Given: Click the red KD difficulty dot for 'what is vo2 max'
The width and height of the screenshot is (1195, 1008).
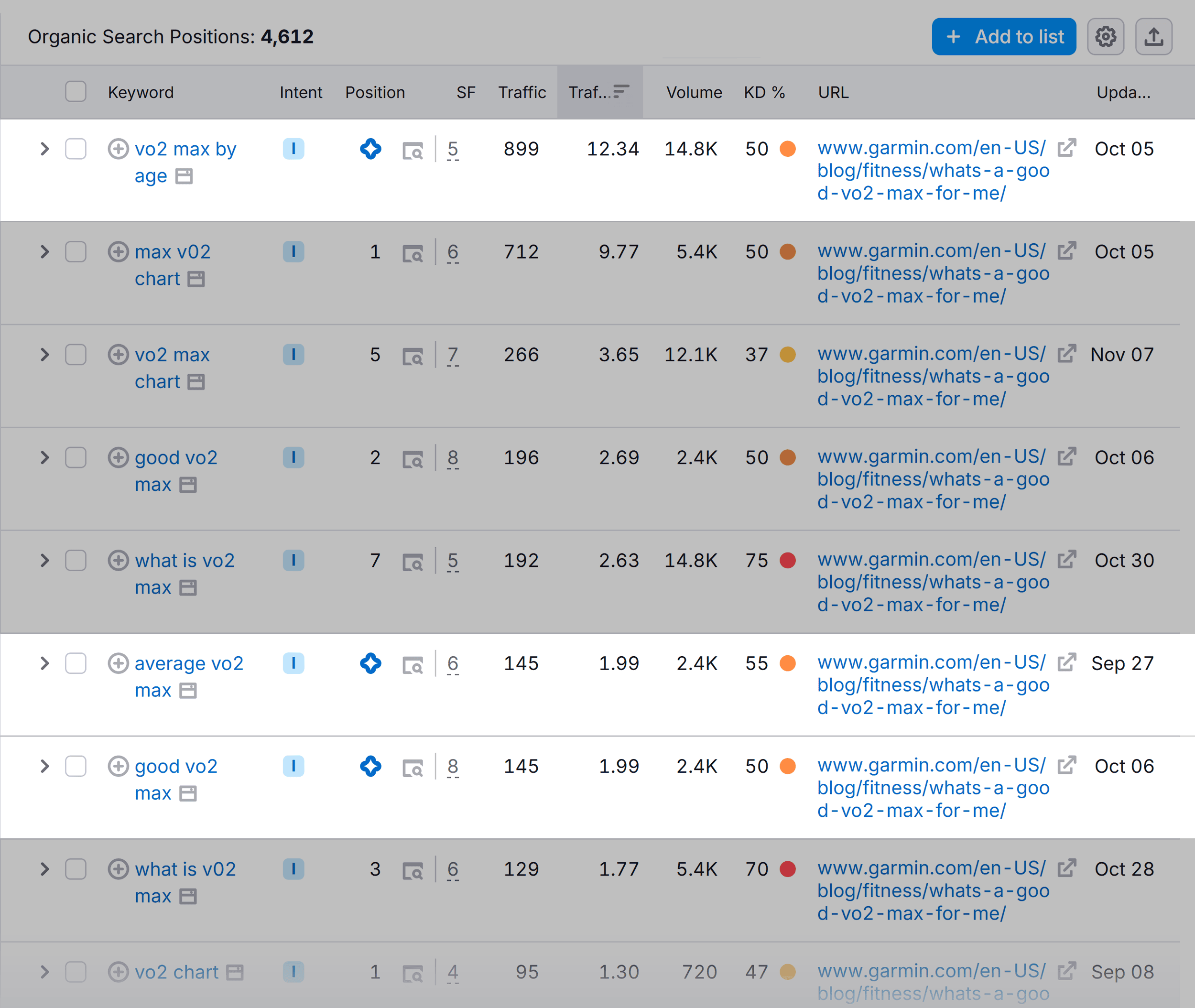Looking at the screenshot, I should pos(788,561).
